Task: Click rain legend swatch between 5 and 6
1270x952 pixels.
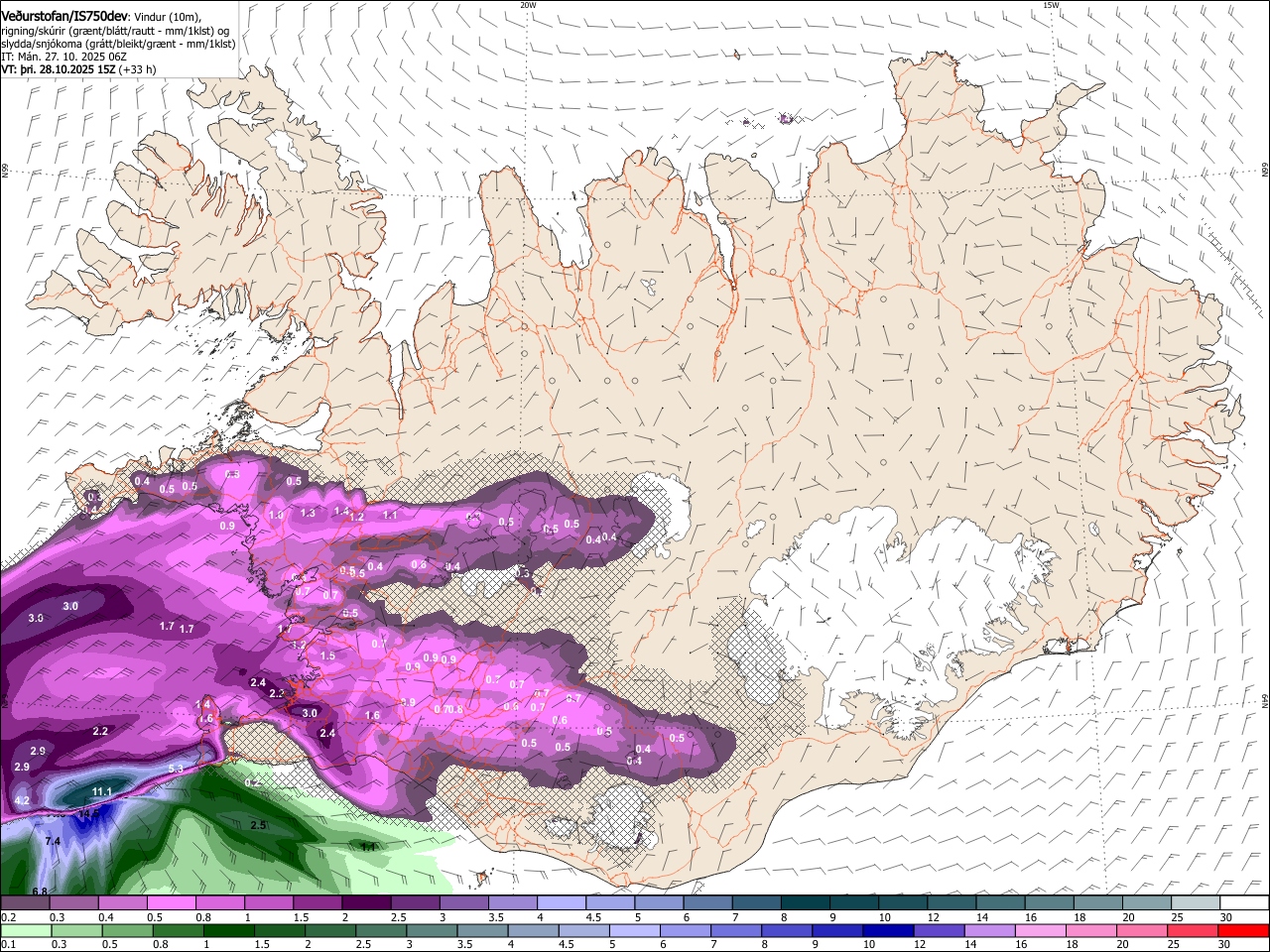Action: (x=635, y=931)
